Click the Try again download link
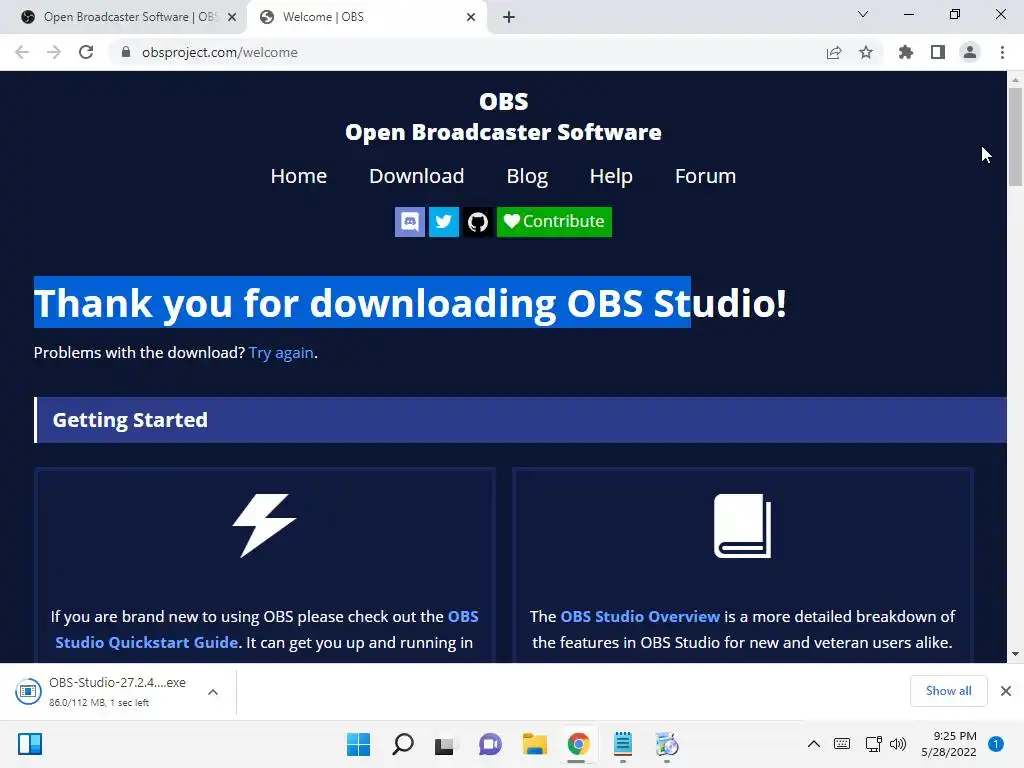 coord(281,353)
